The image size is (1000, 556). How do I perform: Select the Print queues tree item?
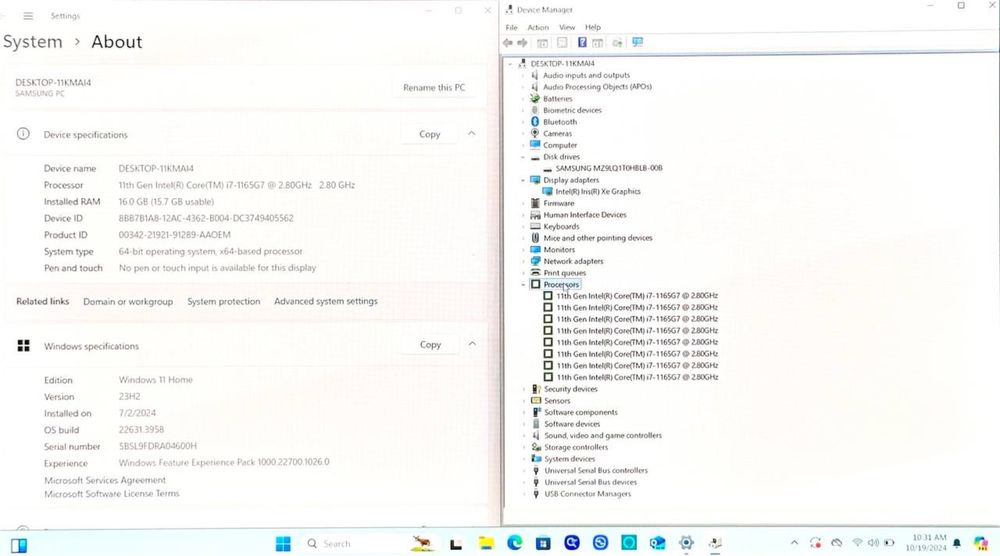[x=564, y=273]
